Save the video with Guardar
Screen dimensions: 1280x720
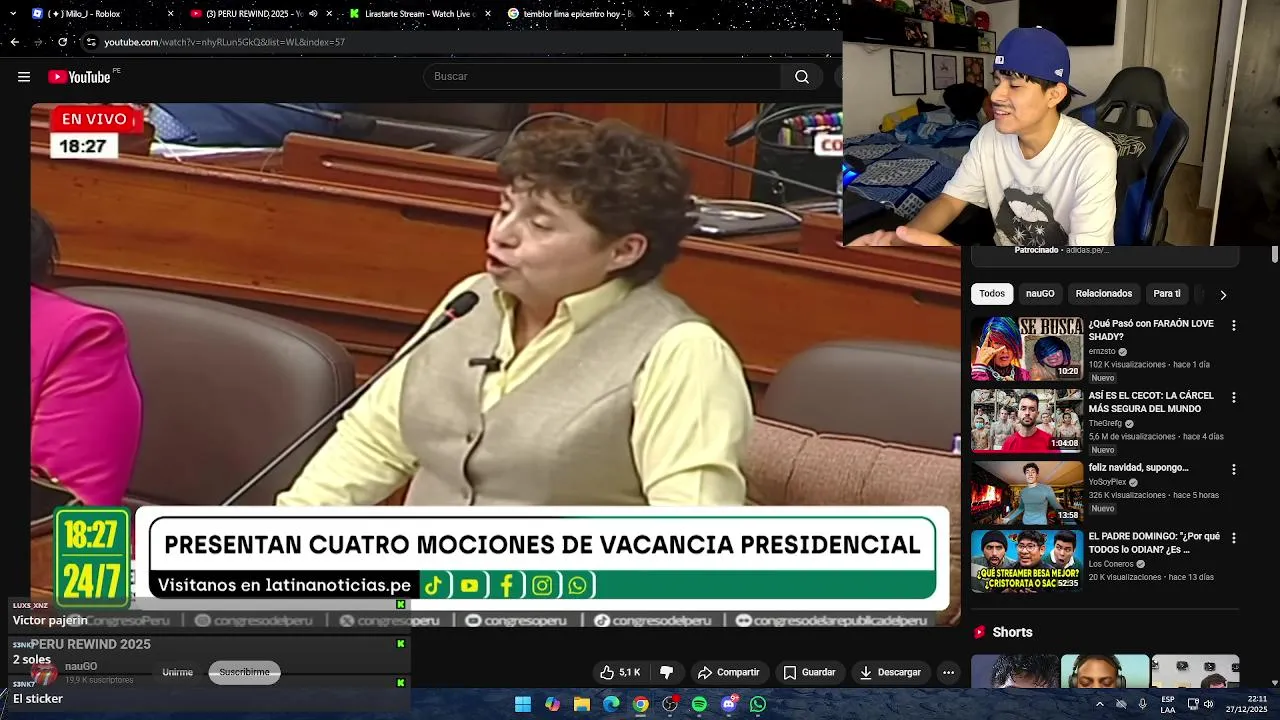click(809, 672)
